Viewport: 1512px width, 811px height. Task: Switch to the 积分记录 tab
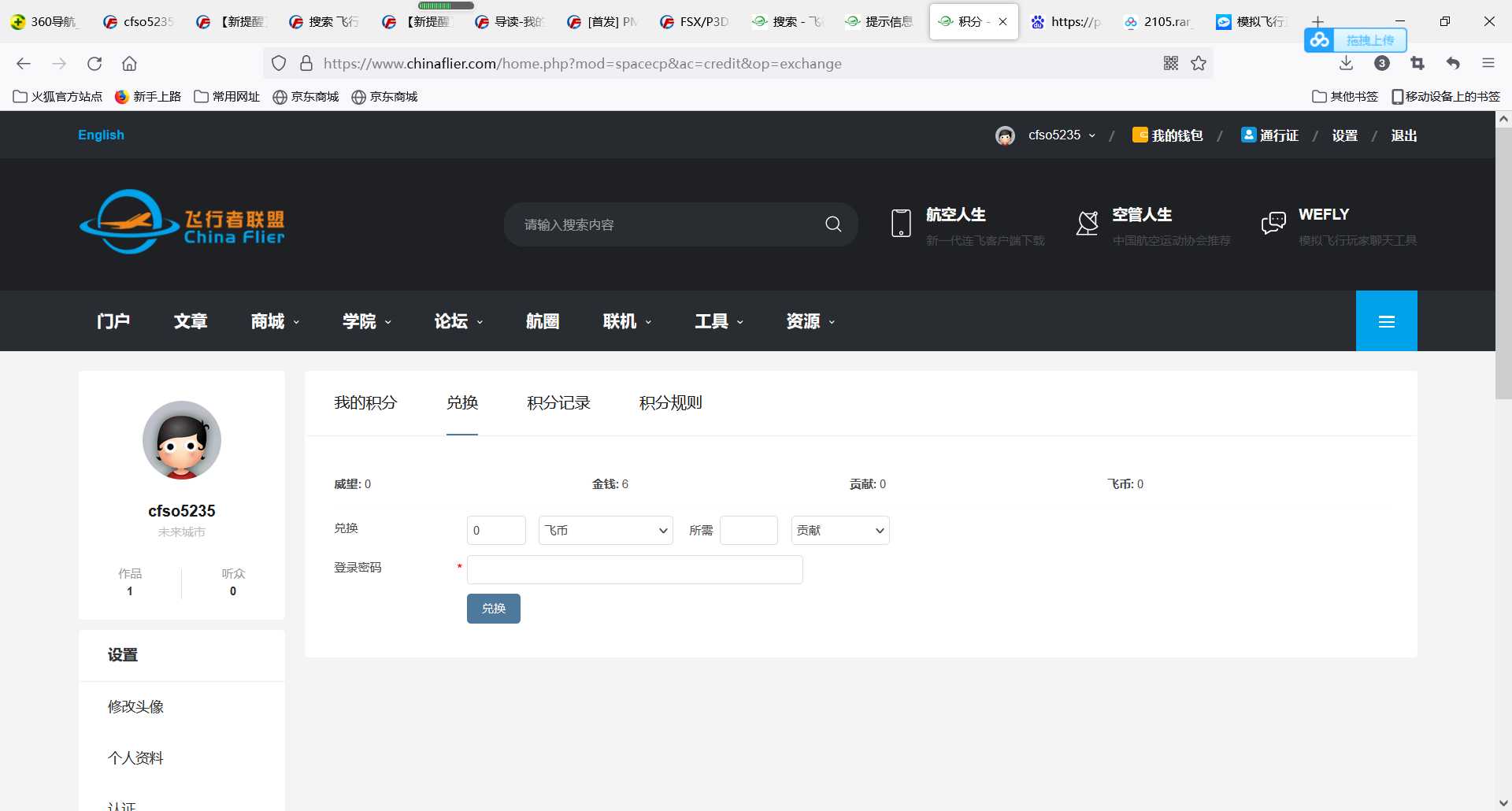[558, 402]
